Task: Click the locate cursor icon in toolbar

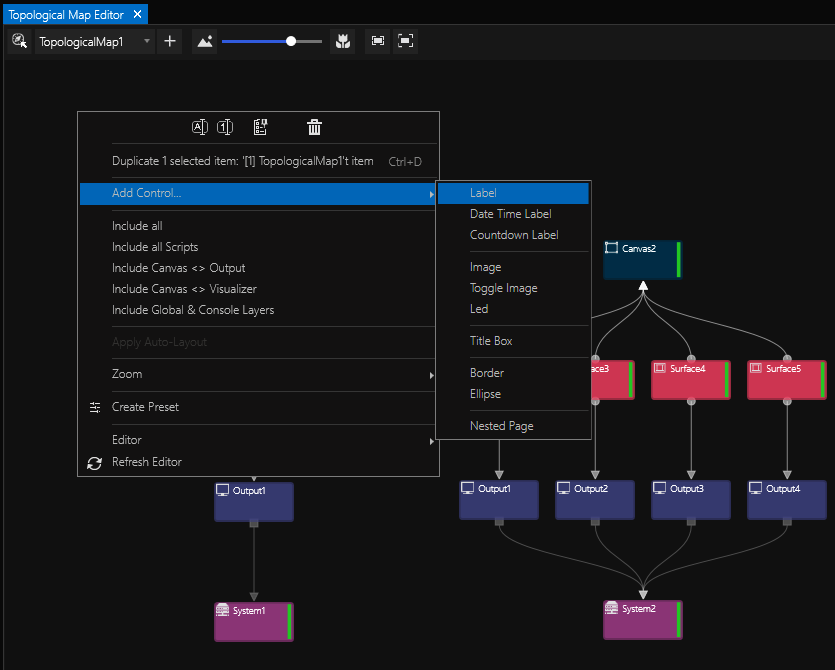Action: pos(19,41)
